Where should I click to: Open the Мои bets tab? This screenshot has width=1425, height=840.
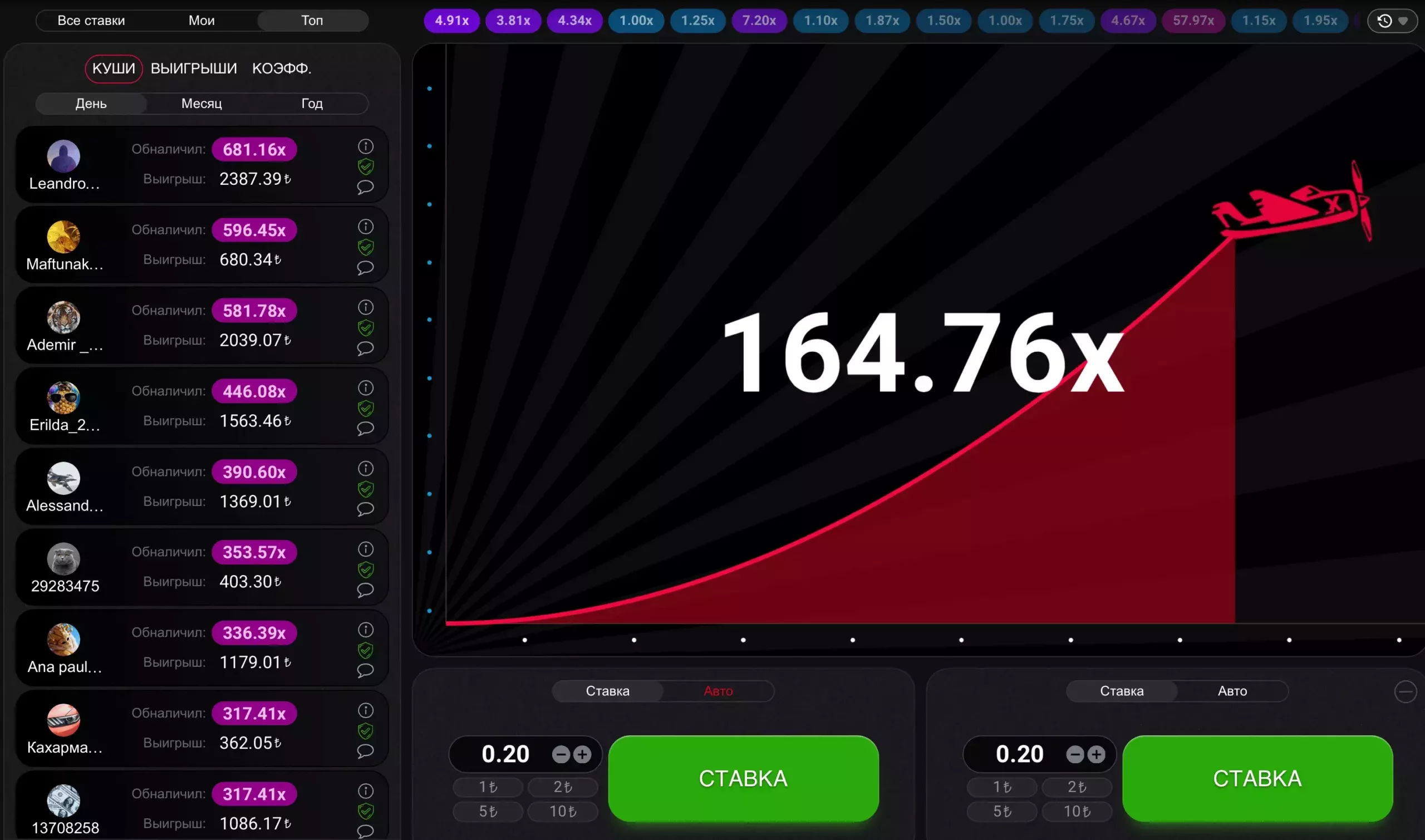point(202,21)
